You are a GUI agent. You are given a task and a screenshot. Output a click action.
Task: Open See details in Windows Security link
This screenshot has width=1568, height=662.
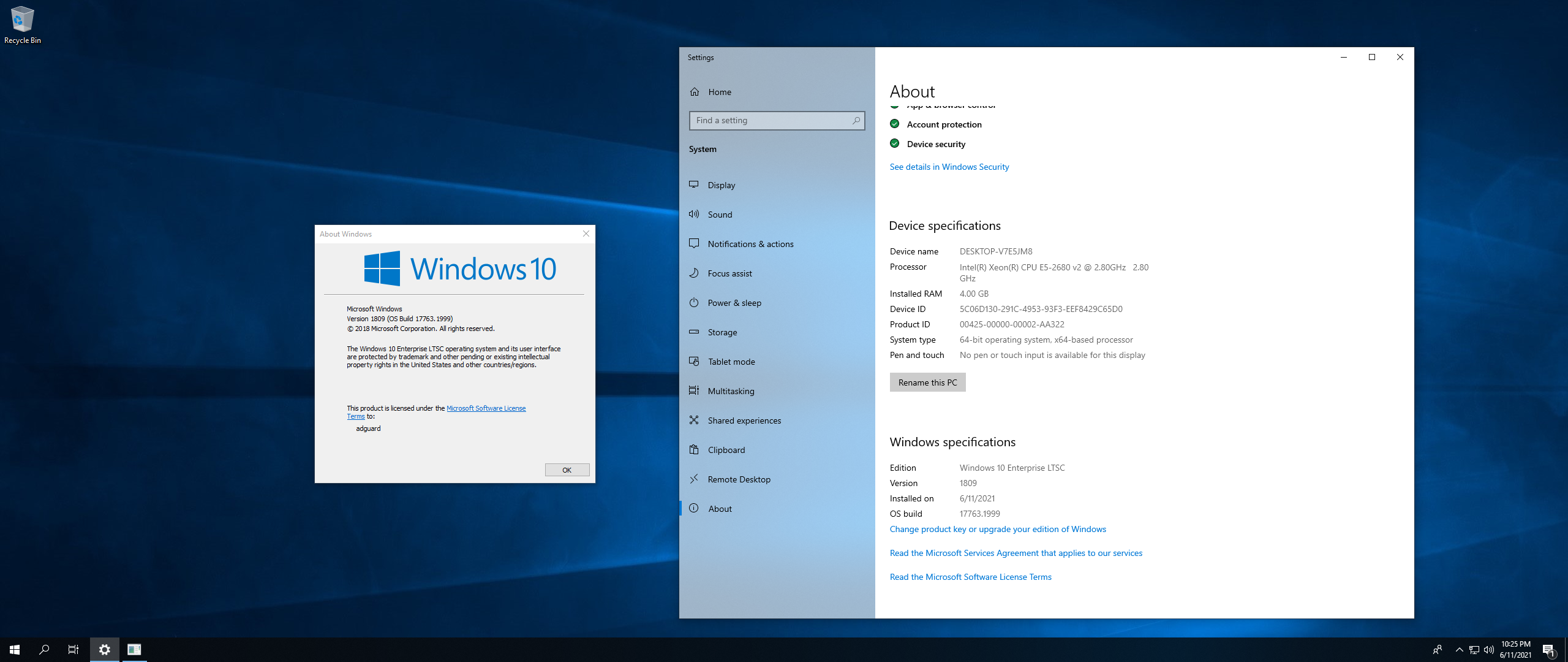pyautogui.click(x=949, y=167)
